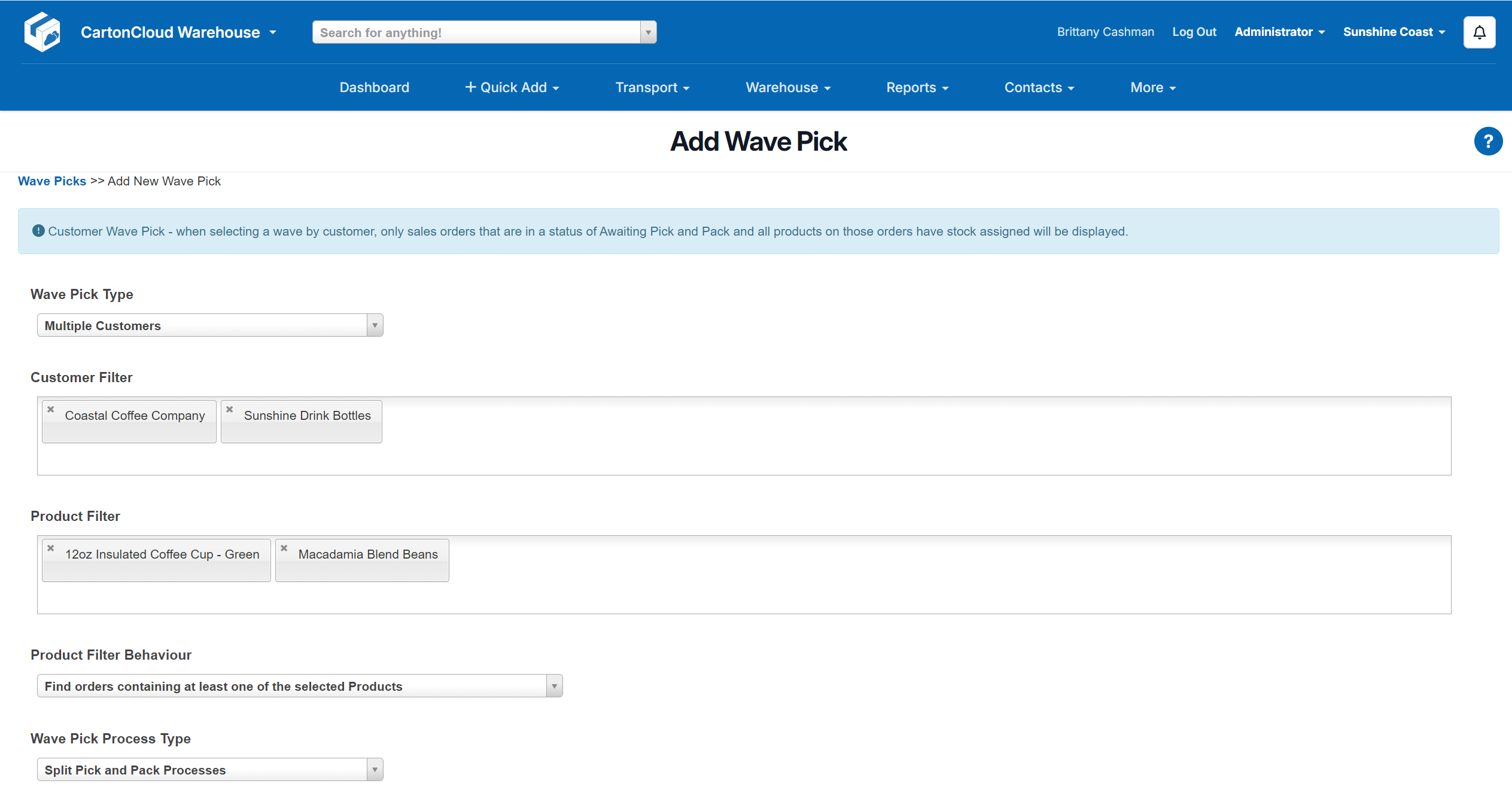Remove 12oz Insulated Coffee Cup - Green product
The image size is (1512, 805).
coord(50,548)
